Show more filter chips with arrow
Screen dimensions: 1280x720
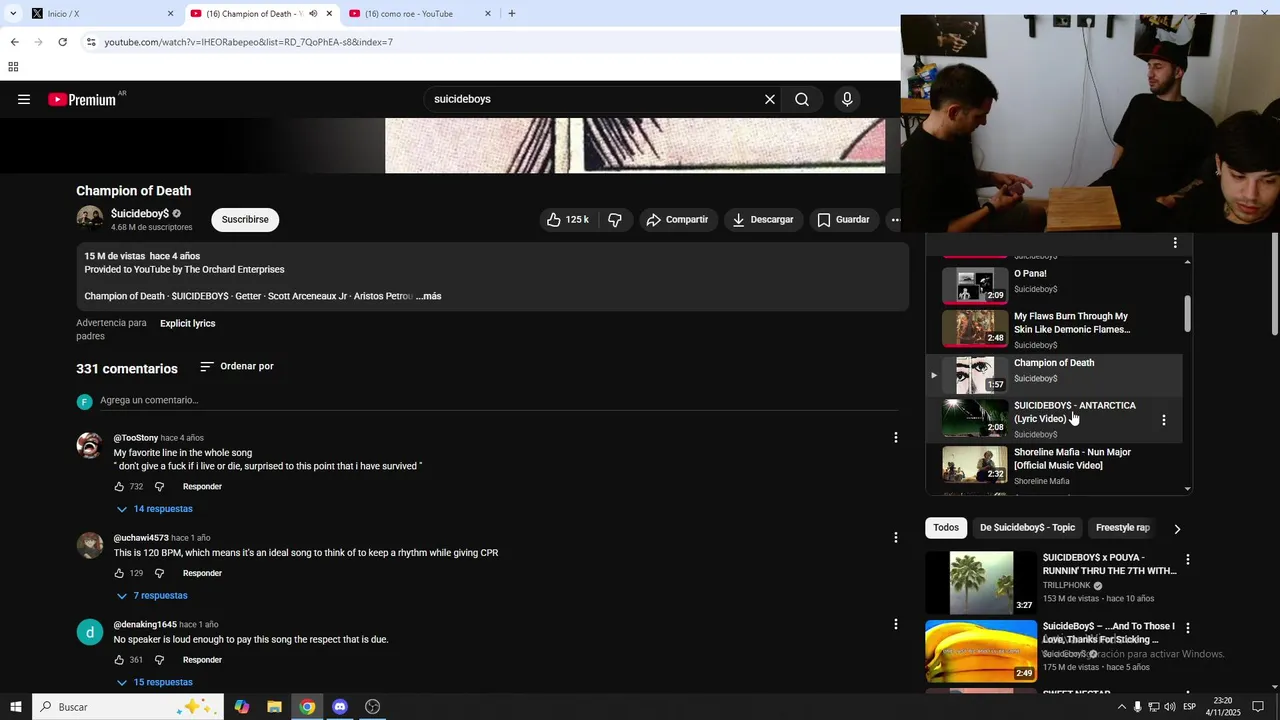[1177, 528]
